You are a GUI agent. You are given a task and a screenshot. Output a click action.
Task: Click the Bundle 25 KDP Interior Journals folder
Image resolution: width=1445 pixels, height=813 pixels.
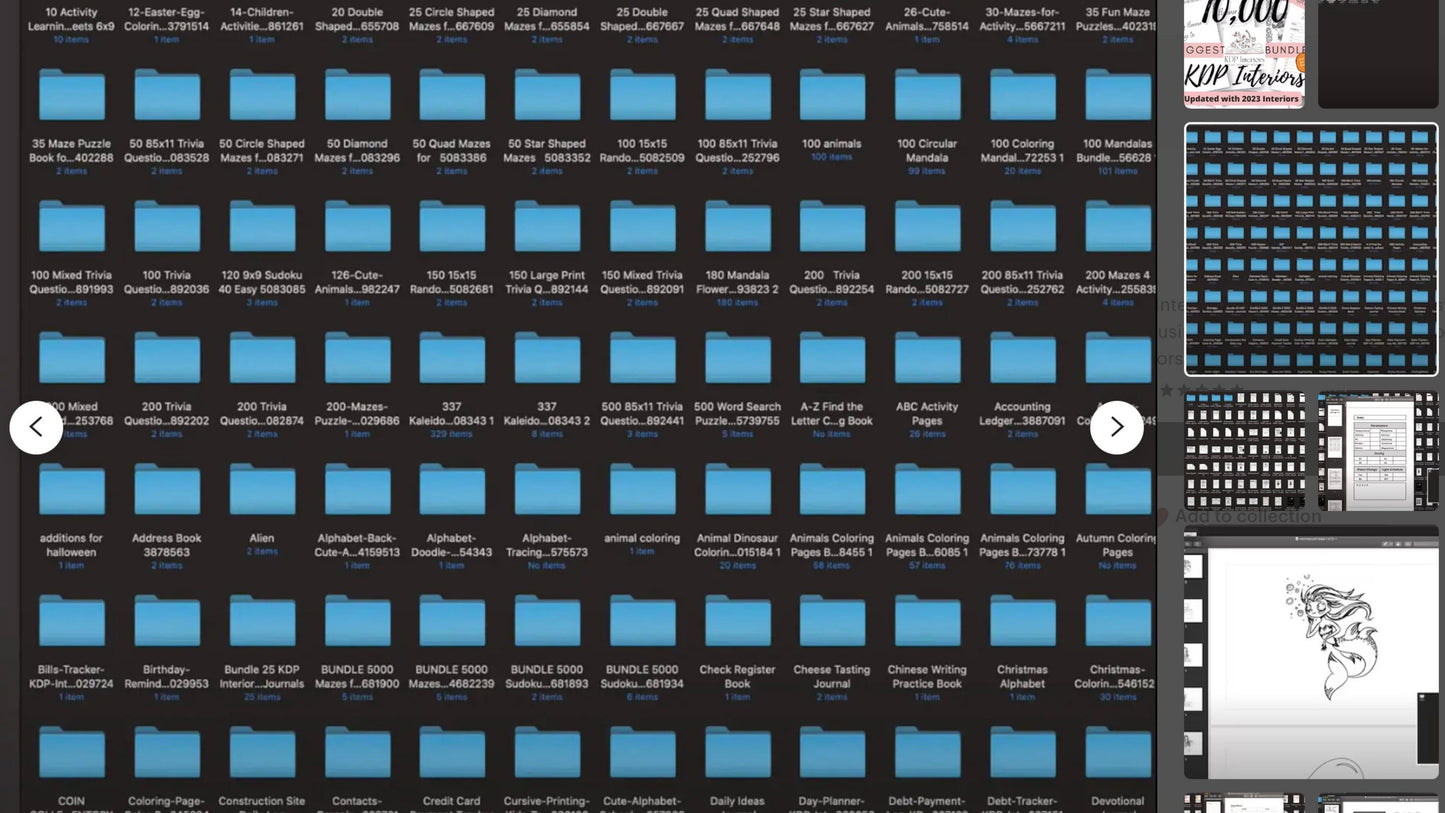(262, 621)
